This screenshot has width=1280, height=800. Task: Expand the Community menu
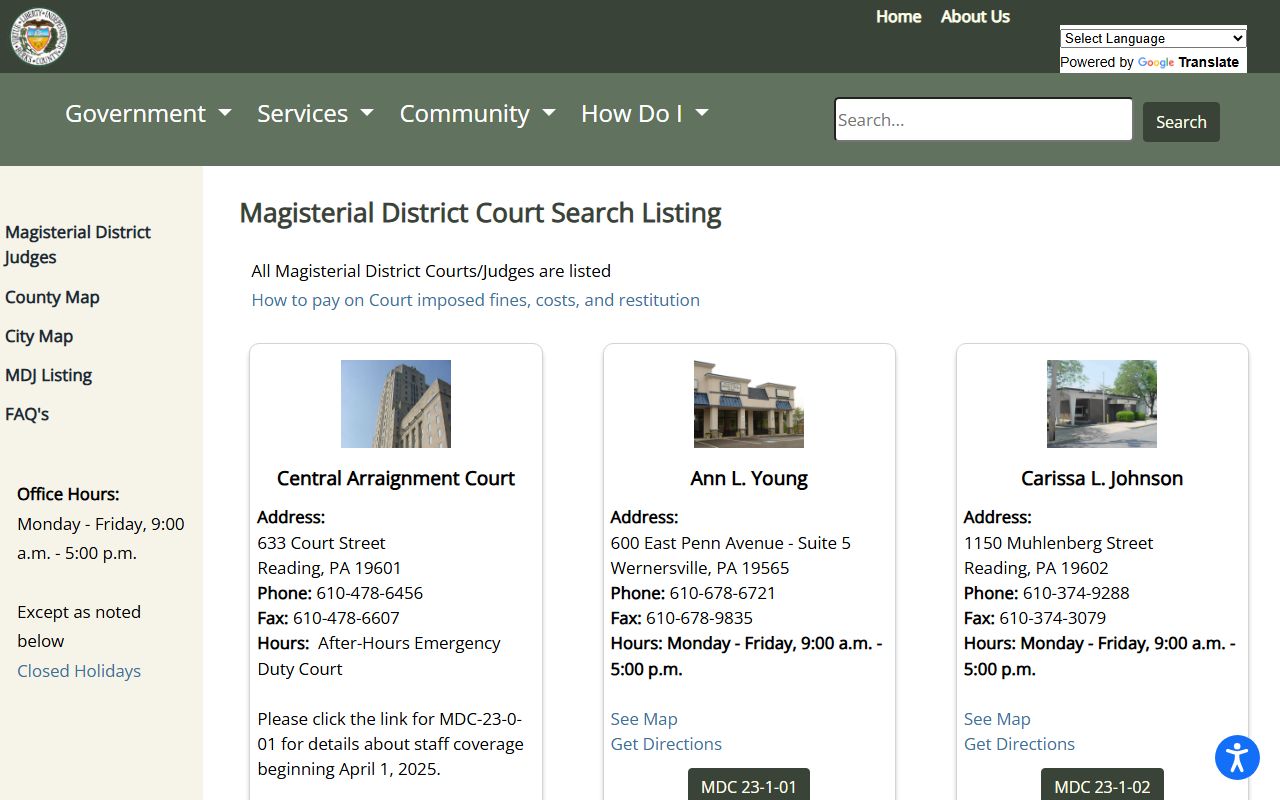(x=477, y=114)
